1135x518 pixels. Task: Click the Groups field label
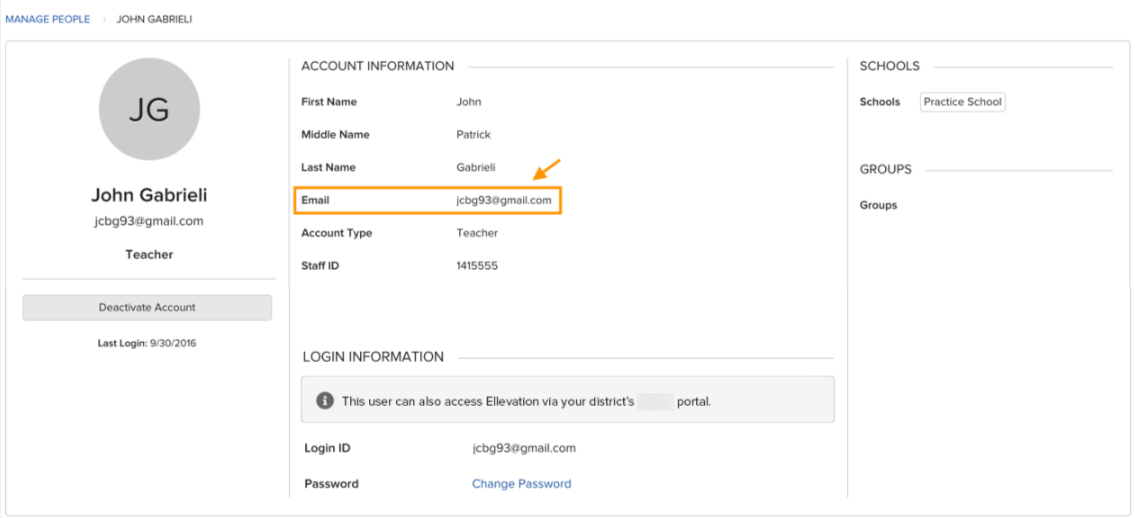pos(878,205)
